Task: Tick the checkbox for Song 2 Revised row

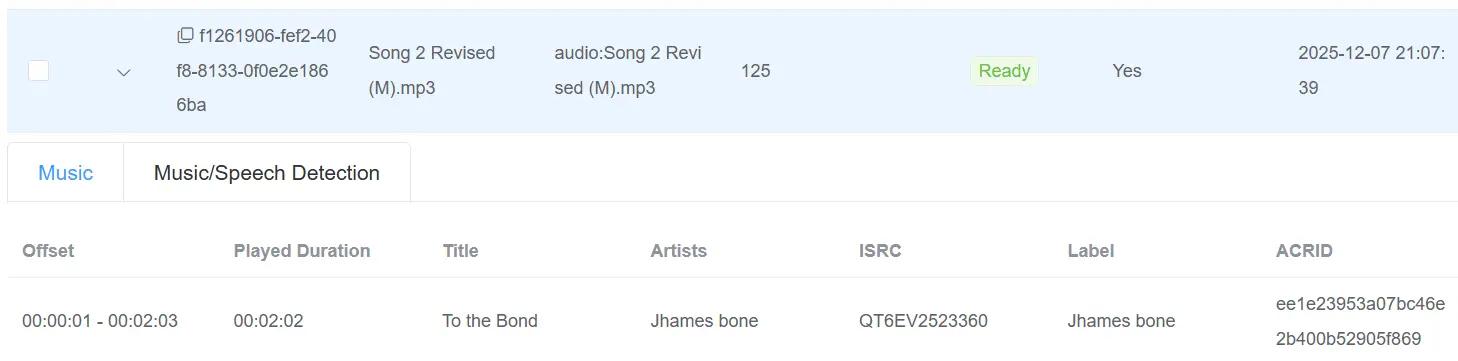Action: [x=39, y=71]
